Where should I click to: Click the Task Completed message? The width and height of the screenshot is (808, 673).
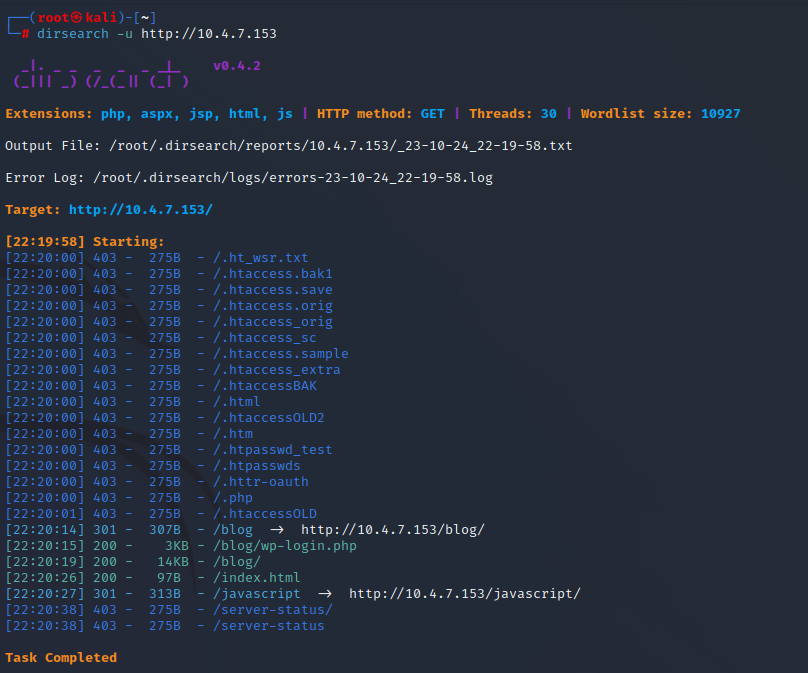coord(61,658)
